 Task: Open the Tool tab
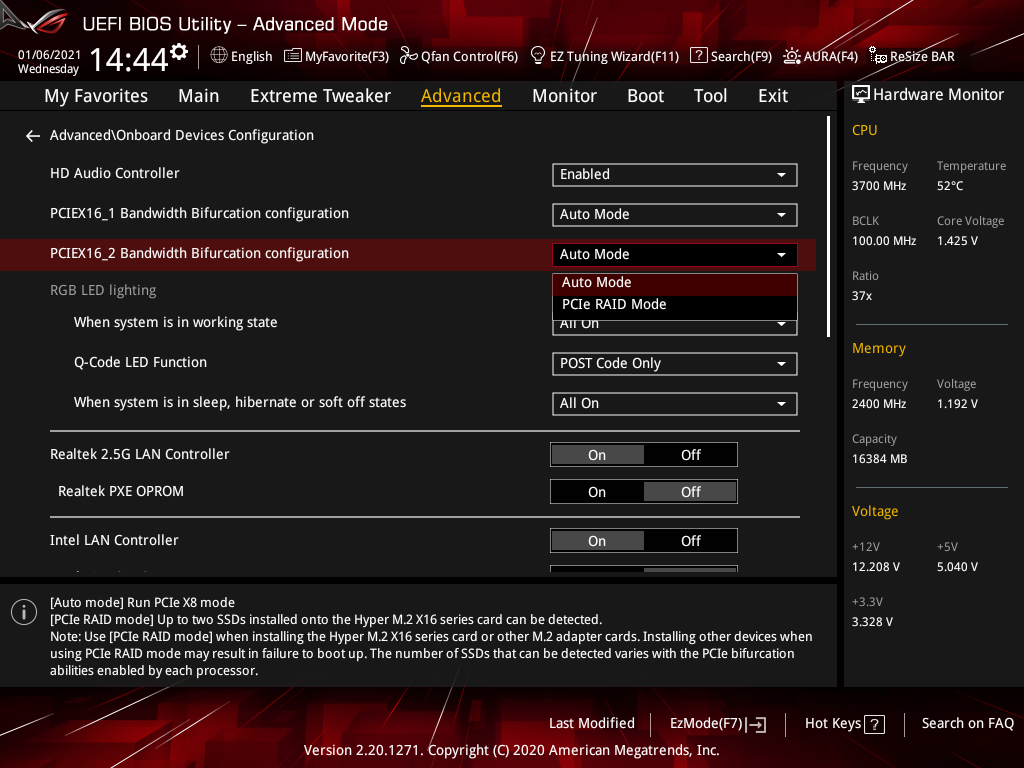click(710, 96)
